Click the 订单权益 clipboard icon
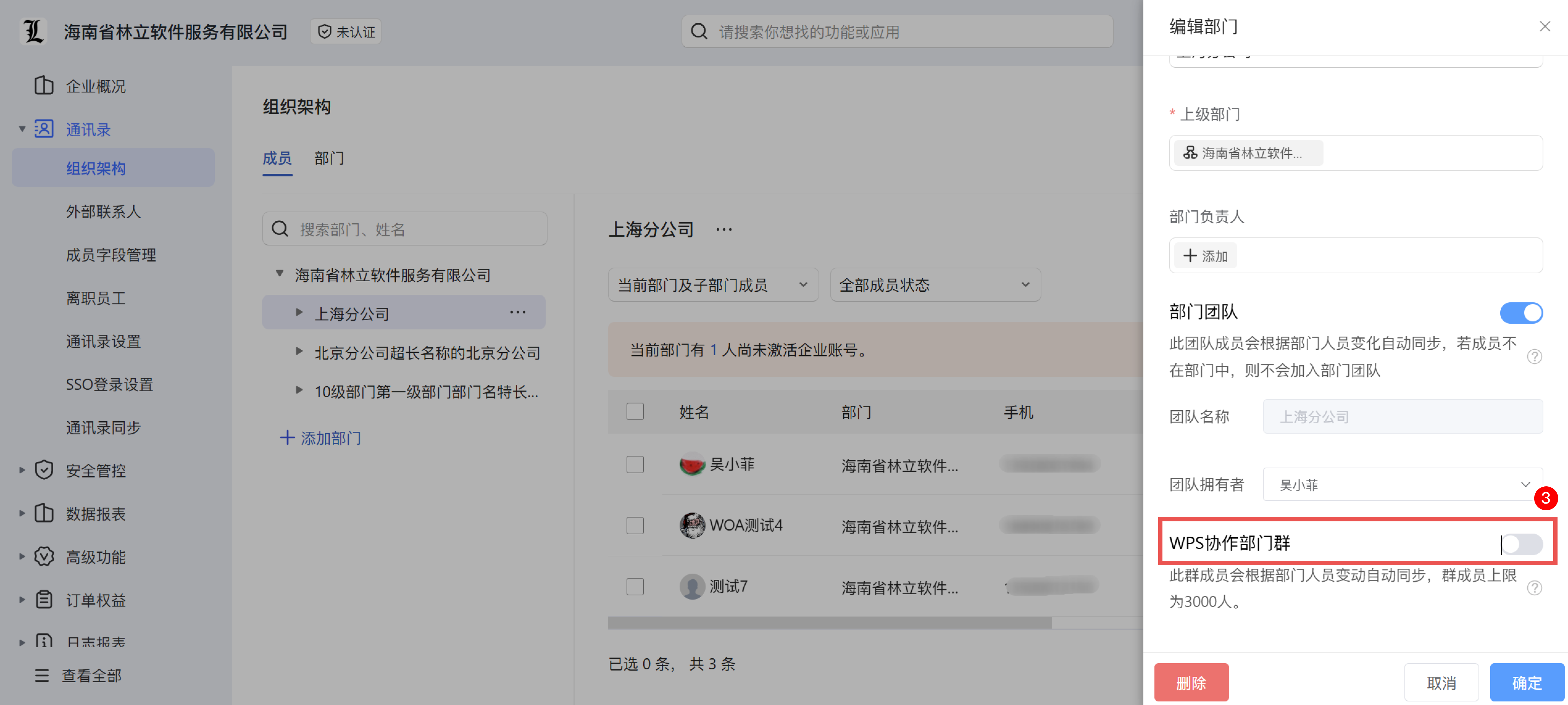 [44, 600]
